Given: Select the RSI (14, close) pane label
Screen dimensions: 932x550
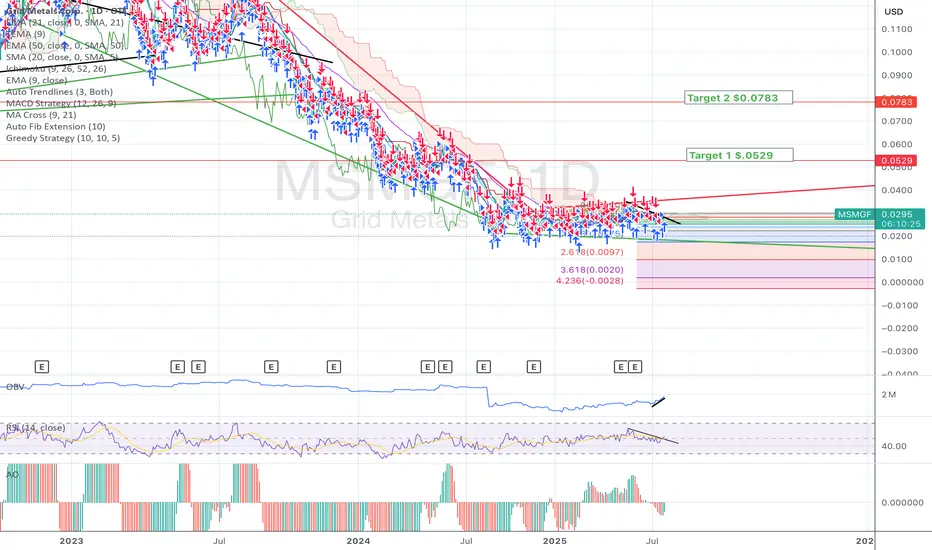Looking at the screenshot, I should click(36, 428).
